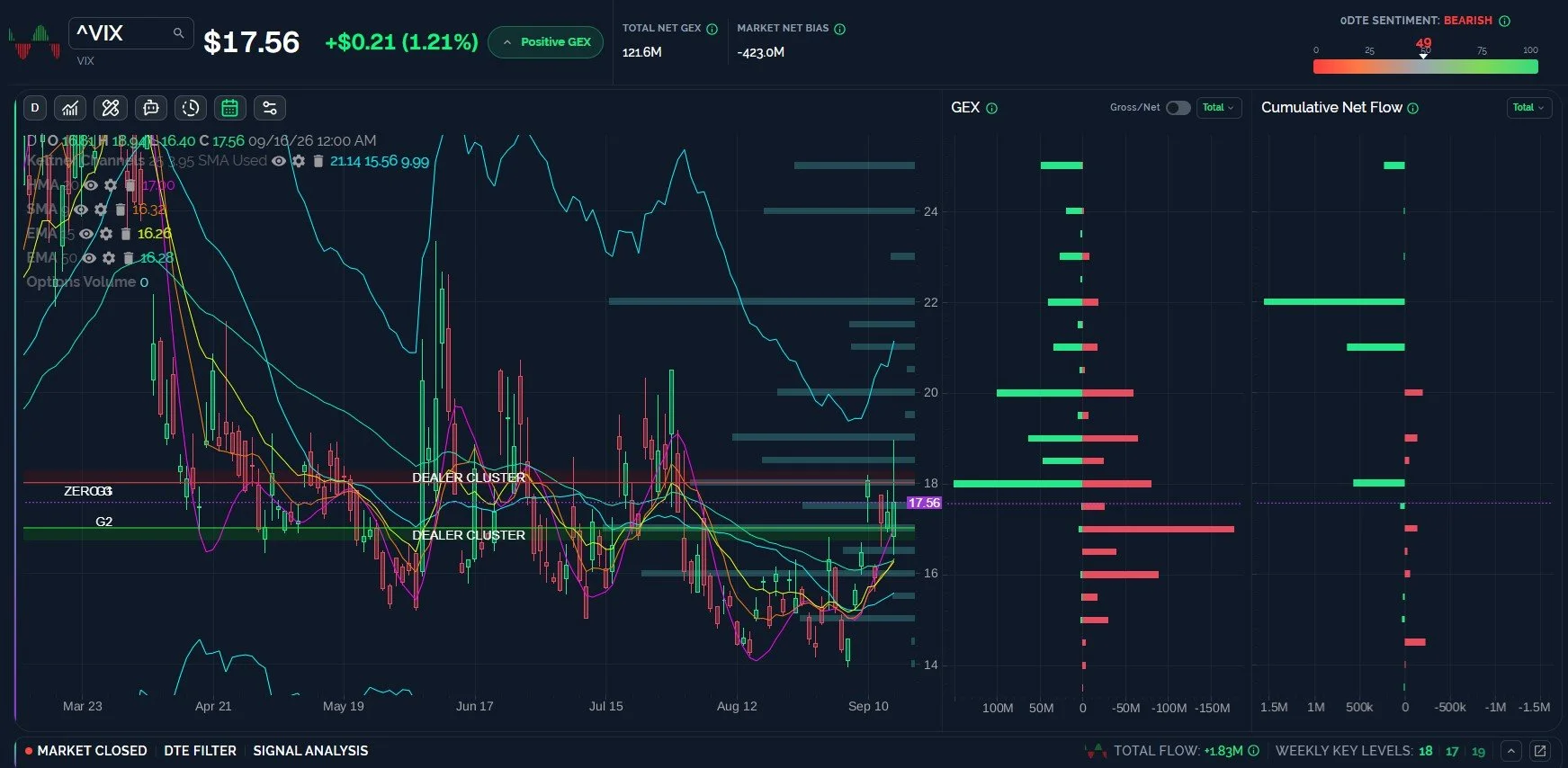
Task: Open chart in new window icon
Action: tap(1540, 751)
